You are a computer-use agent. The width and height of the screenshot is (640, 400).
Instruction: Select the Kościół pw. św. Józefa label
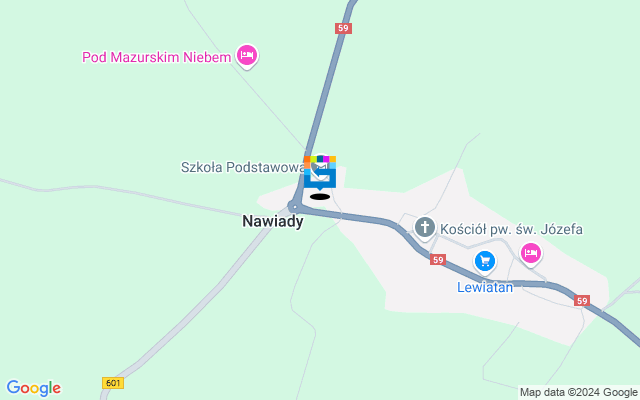point(511,229)
